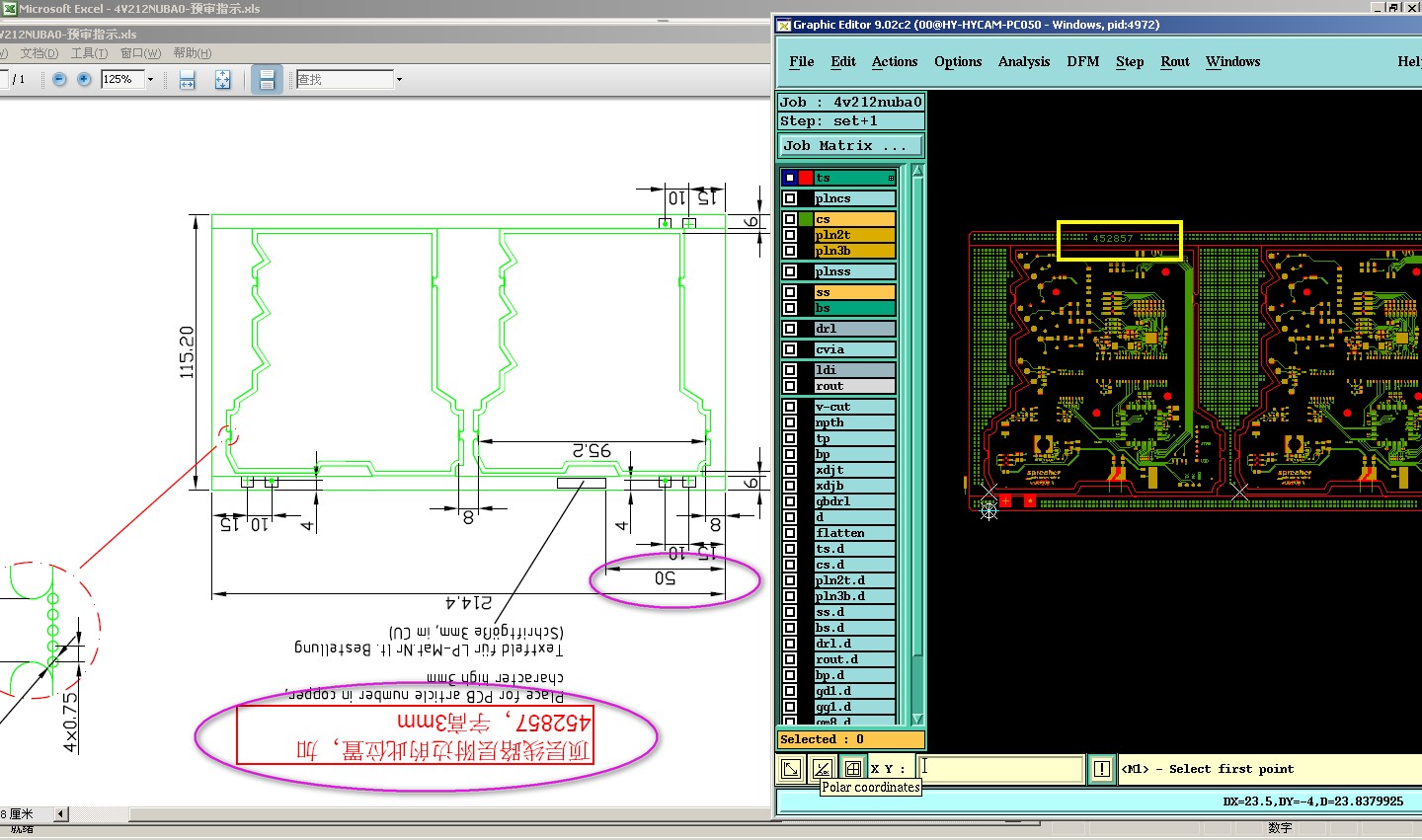Image resolution: width=1422 pixels, height=840 pixels.
Task: Toggle the checkbox for the rout layer
Action: coord(790,386)
